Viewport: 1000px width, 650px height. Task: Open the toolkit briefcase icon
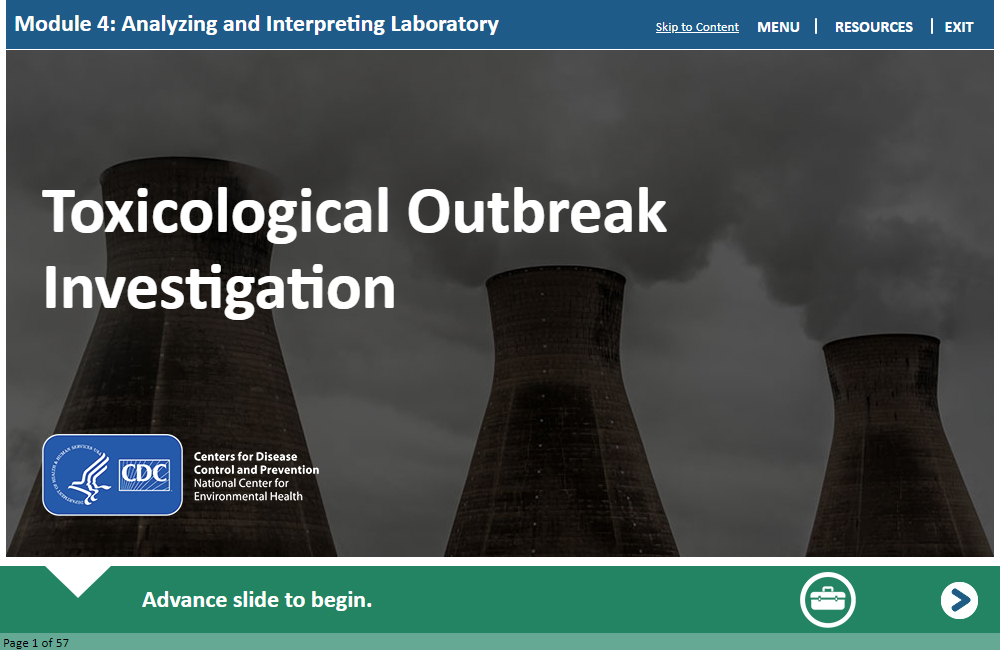pyautogui.click(x=828, y=600)
